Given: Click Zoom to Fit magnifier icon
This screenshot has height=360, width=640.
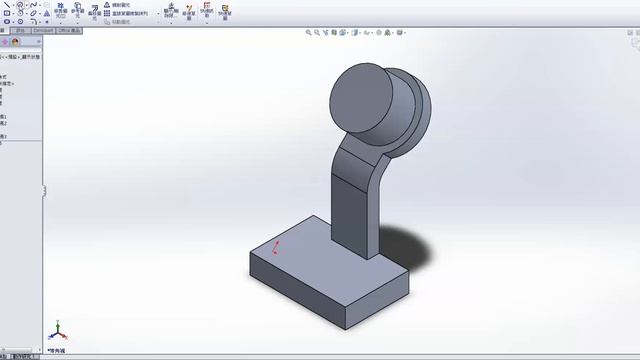Looking at the screenshot, I should [309, 33].
